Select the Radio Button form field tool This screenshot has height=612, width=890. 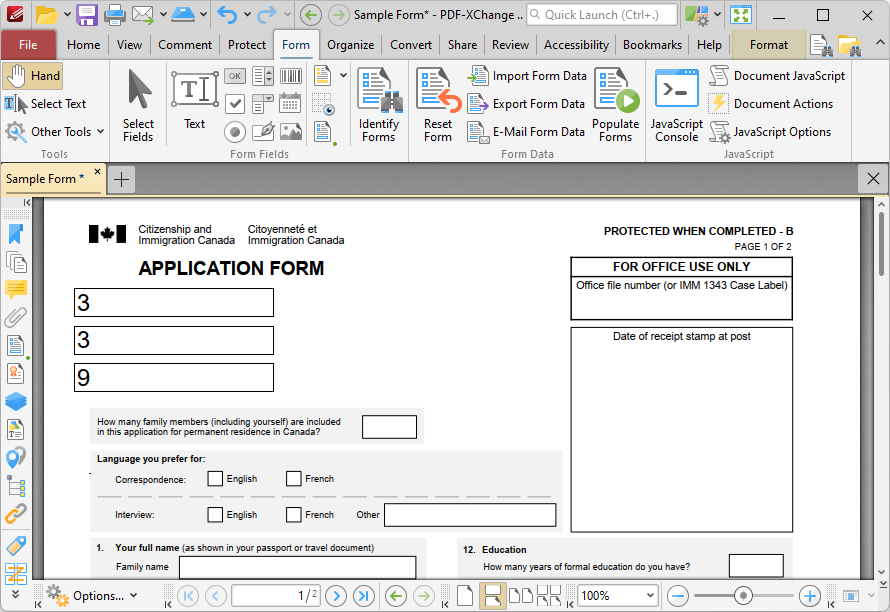click(234, 131)
